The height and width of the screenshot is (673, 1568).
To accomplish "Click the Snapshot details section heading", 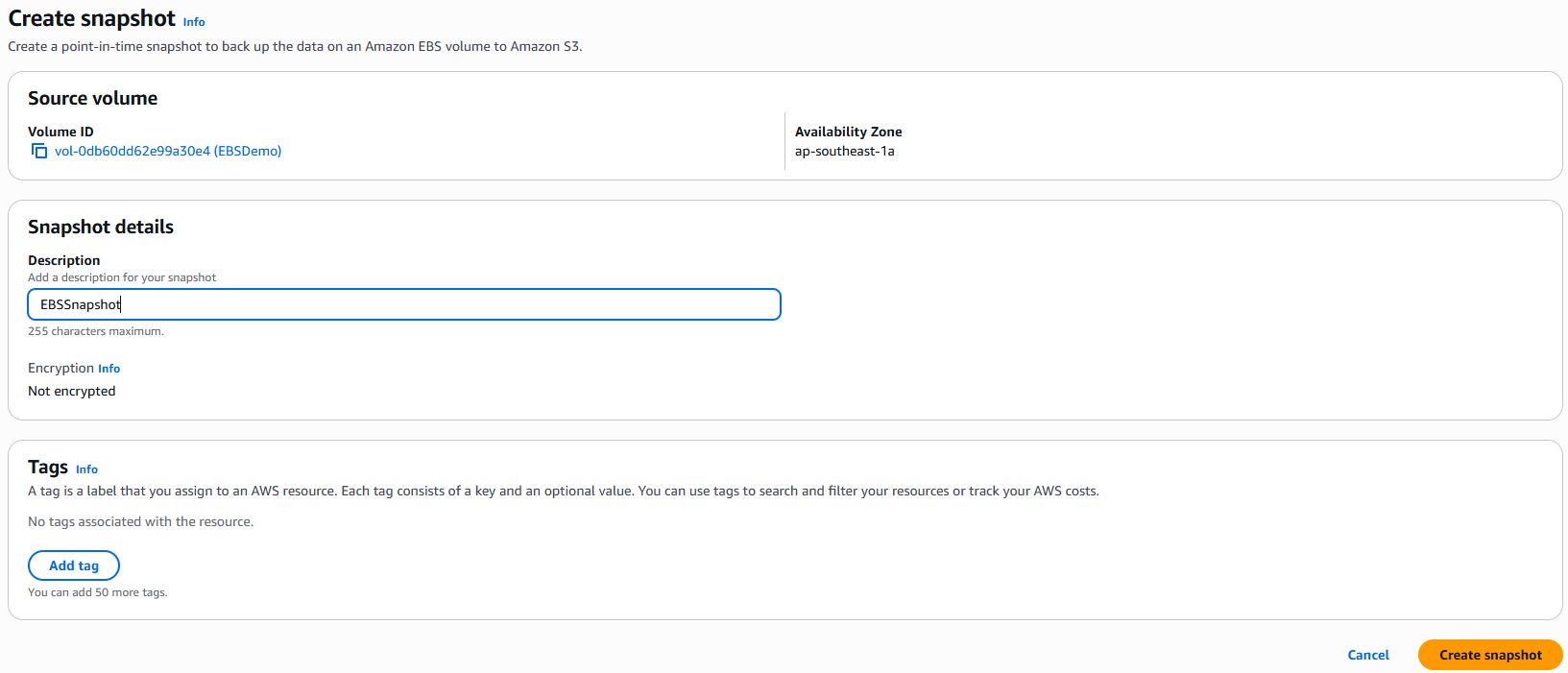I will [101, 227].
